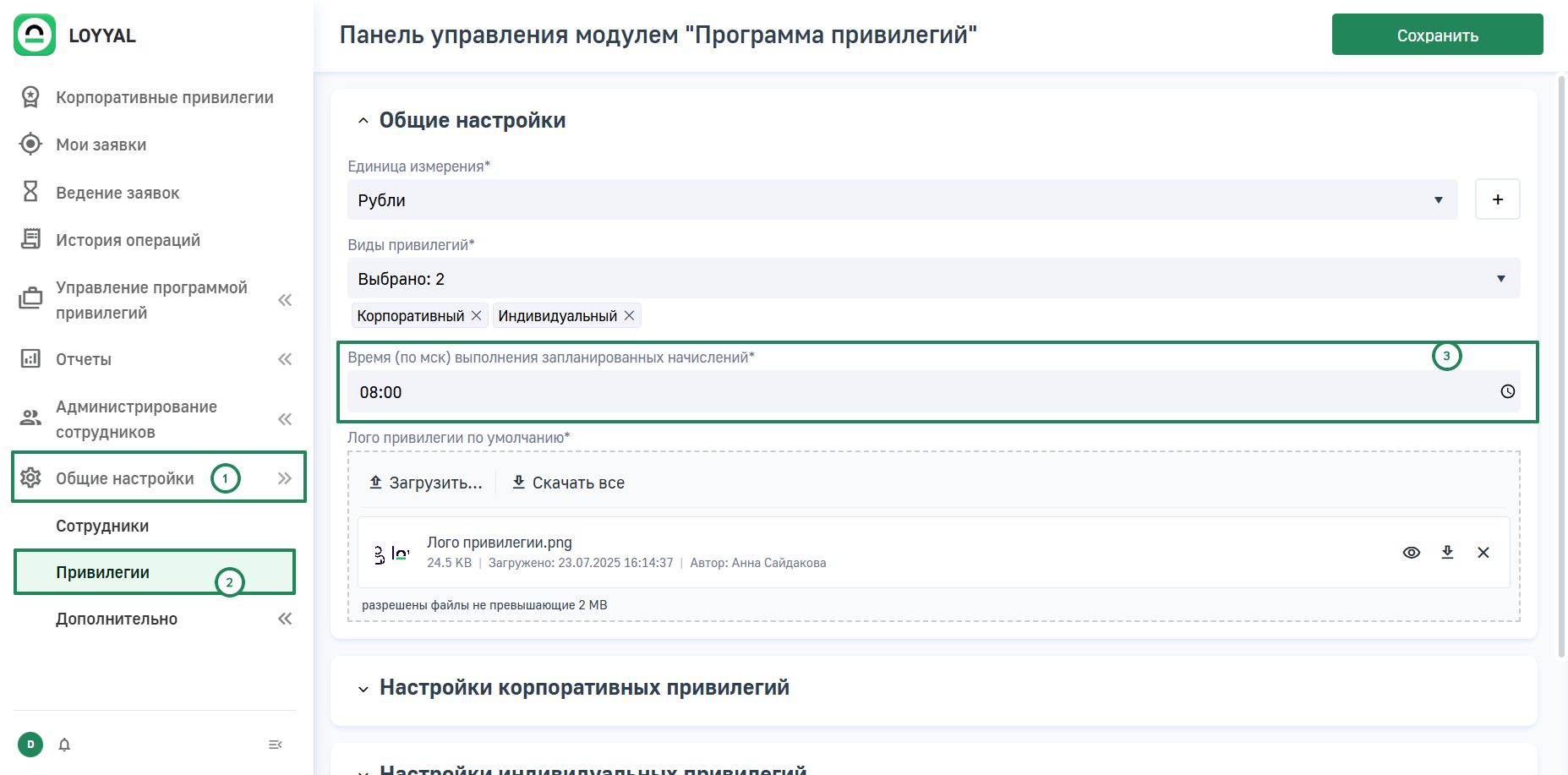Go to История операций menu item
Screen dimensions: 1568x775
pyautogui.click(x=128, y=240)
